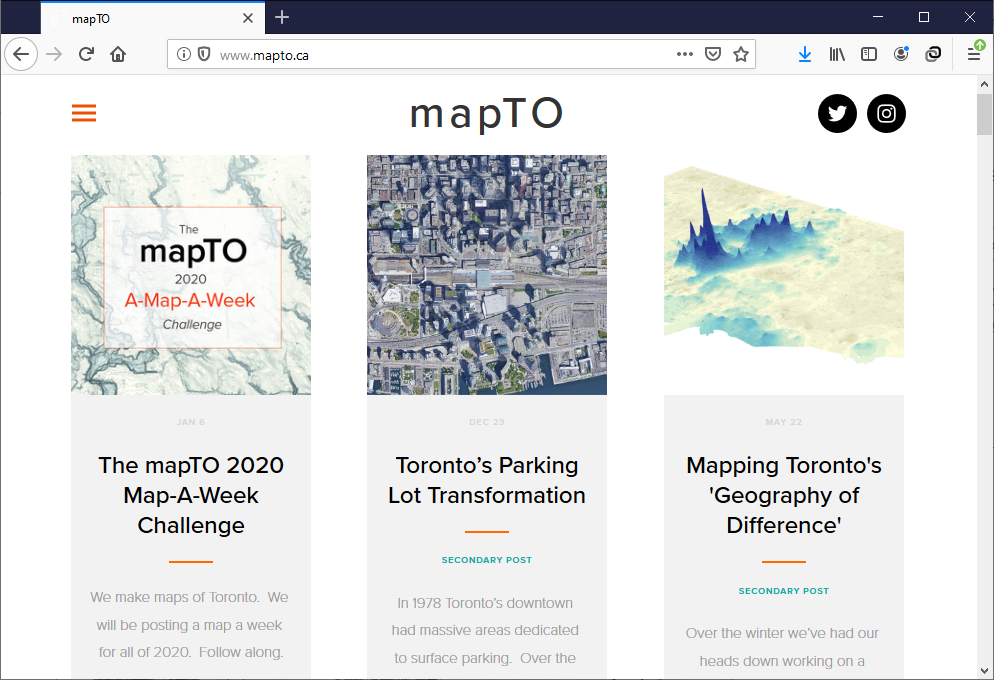Image resolution: width=994 pixels, height=680 pixels.
Task: Open the orange hamburger navigation menu
Action: click(84, 113)
